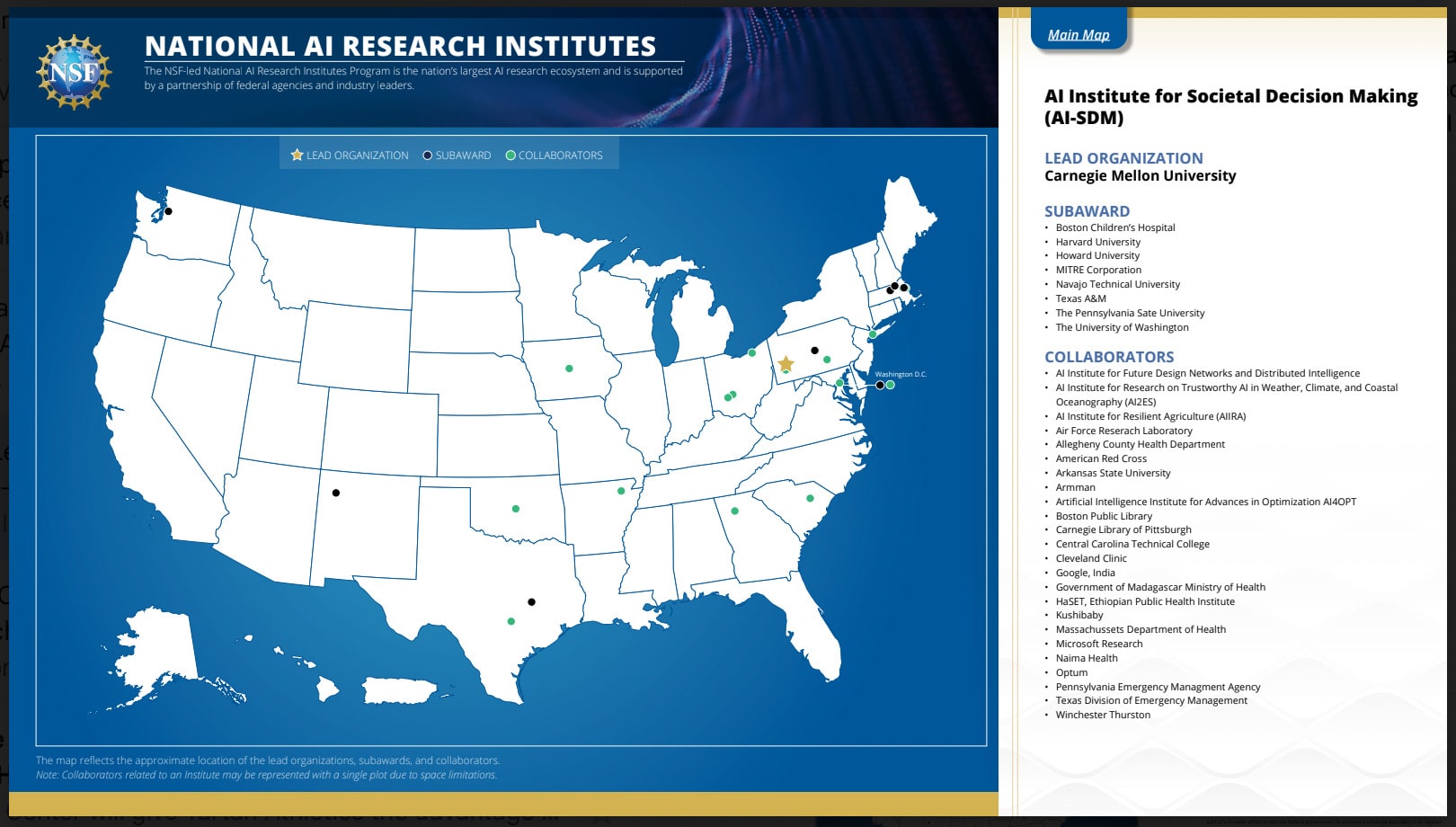Click AI Institute for Future Design Networks entry
This screenshot has height=827, width=1456.
tap(1207, 373)
